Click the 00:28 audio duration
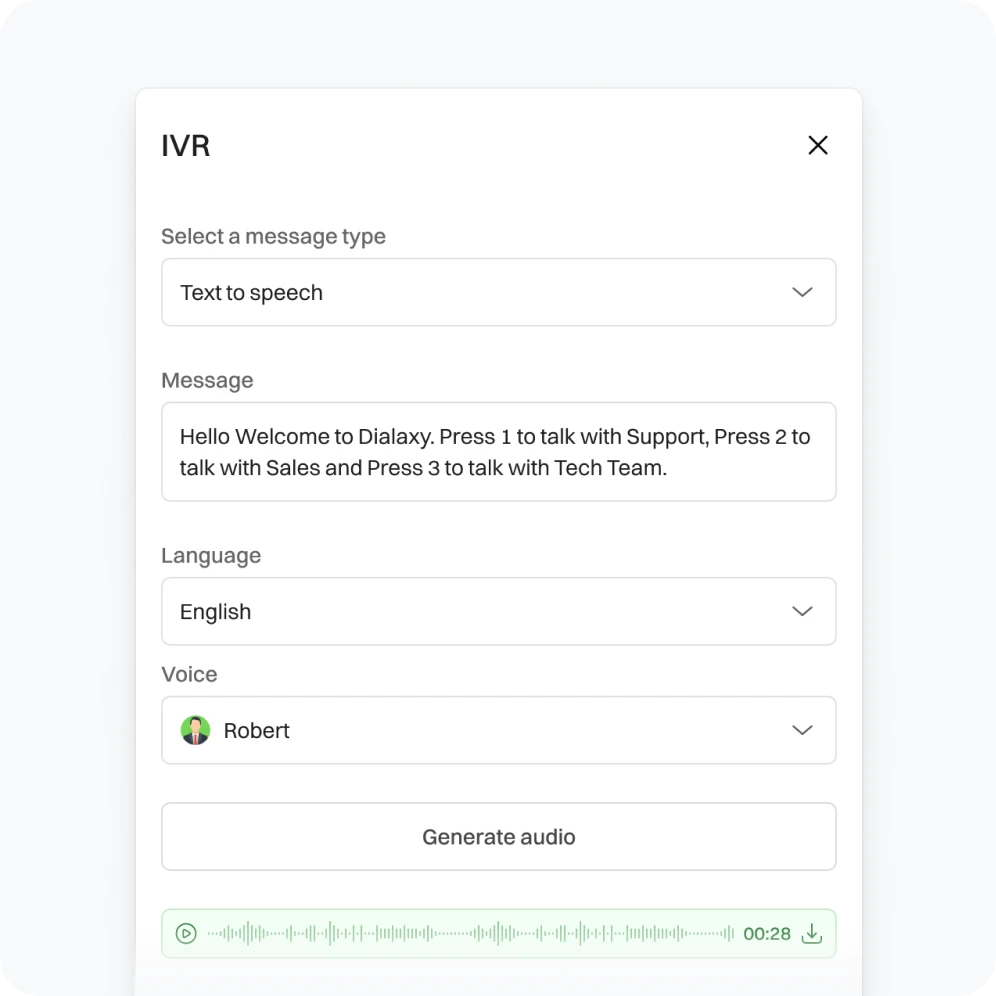This screenshot has width=996, height=996. pos(767,934)
